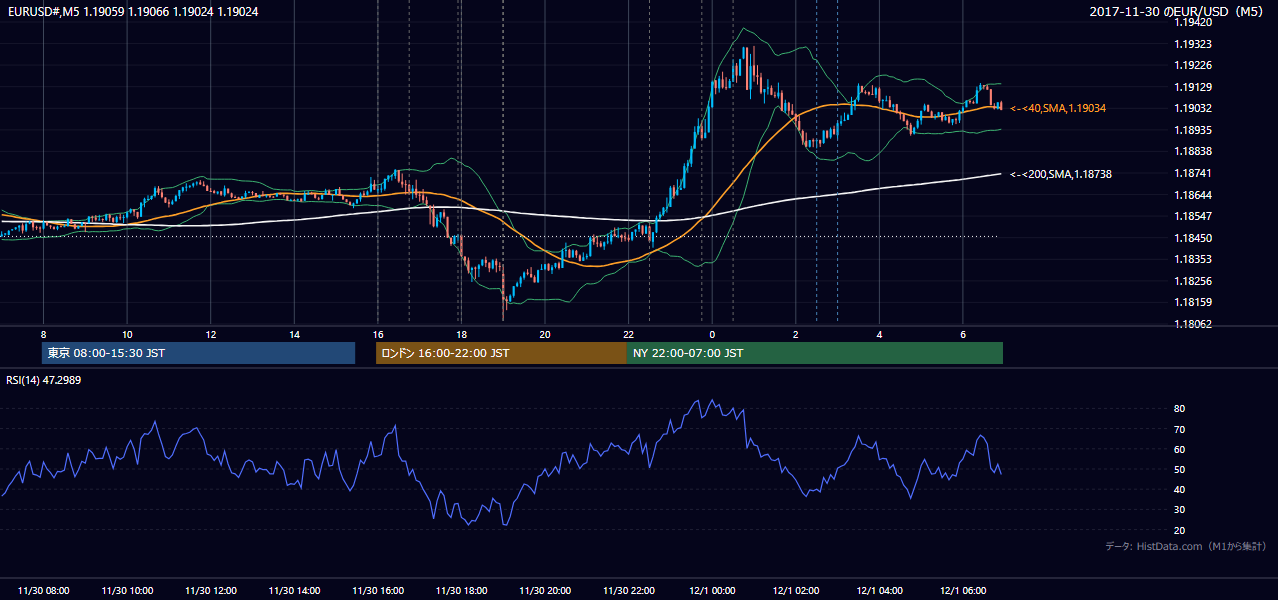Click price level 1.18159 on the axis
The height and width of the screenshot is (600, 1278).
coord(1194,303)
